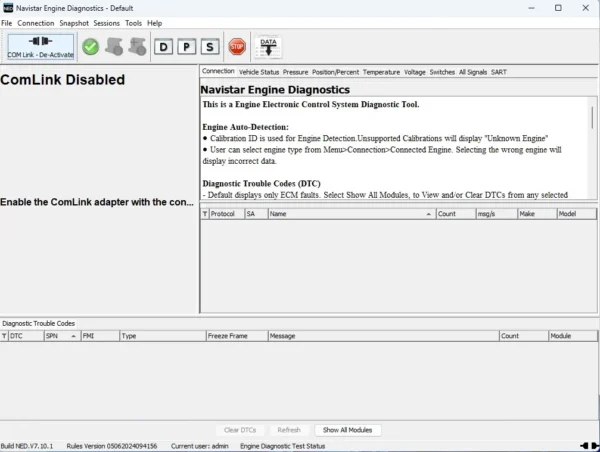Click the second grayed engine icon
600x452 pixels.
[x=137, y=47]
